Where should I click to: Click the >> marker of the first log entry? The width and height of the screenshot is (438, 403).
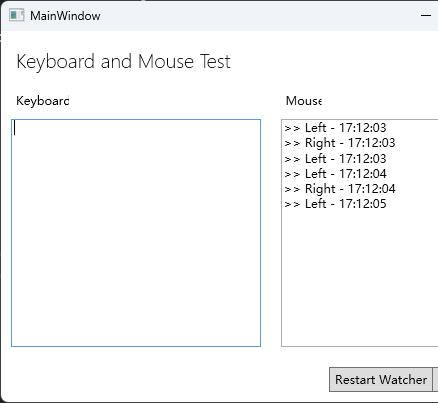[292, 128]
